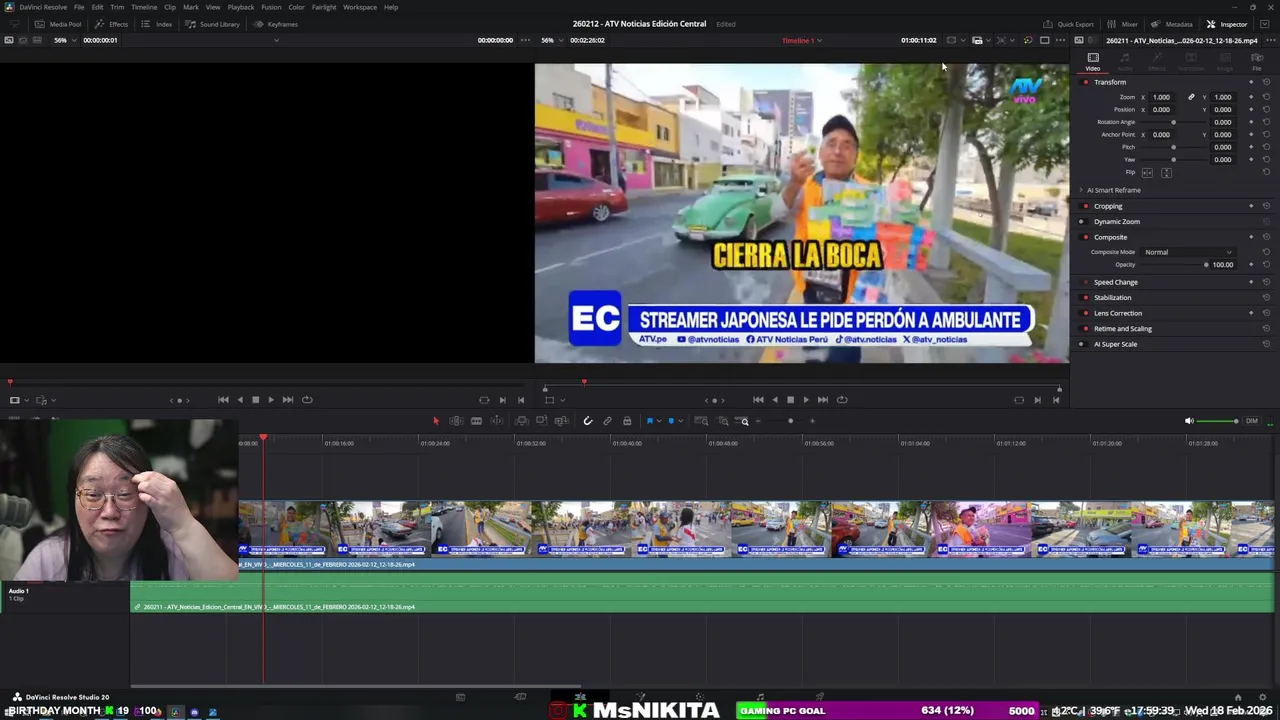
Task: Toggle the DIM audio button
Action: pos(1251,421)
